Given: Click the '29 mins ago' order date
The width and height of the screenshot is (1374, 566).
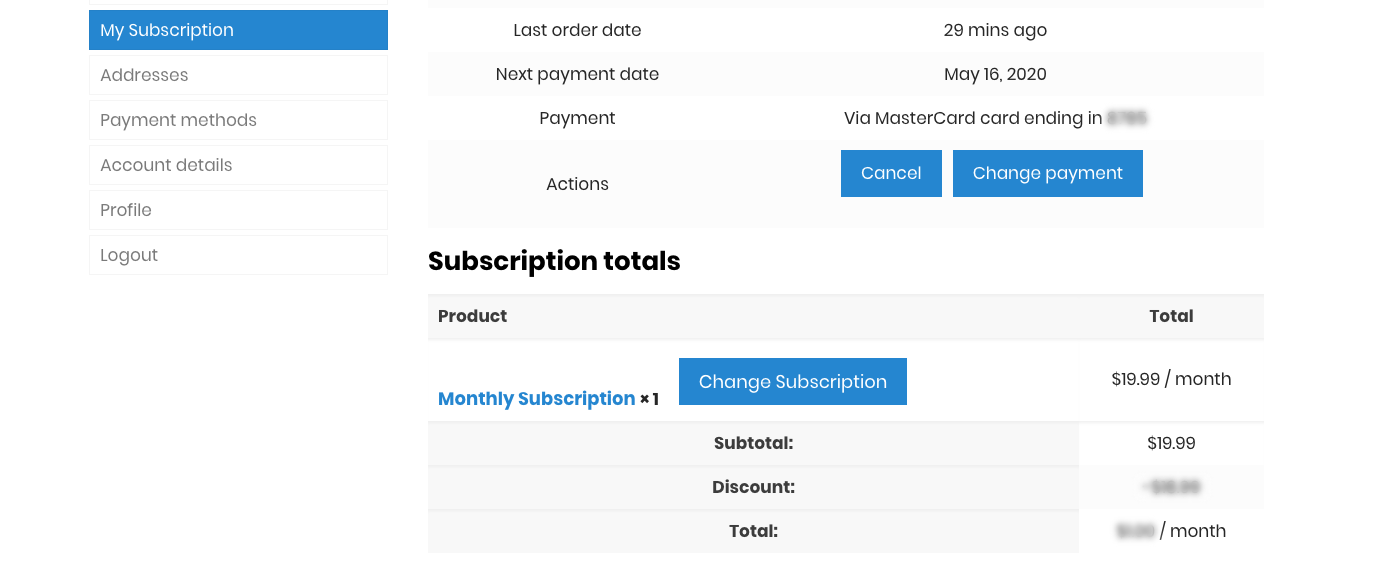Looking at the screenshot, I should 995,30.
